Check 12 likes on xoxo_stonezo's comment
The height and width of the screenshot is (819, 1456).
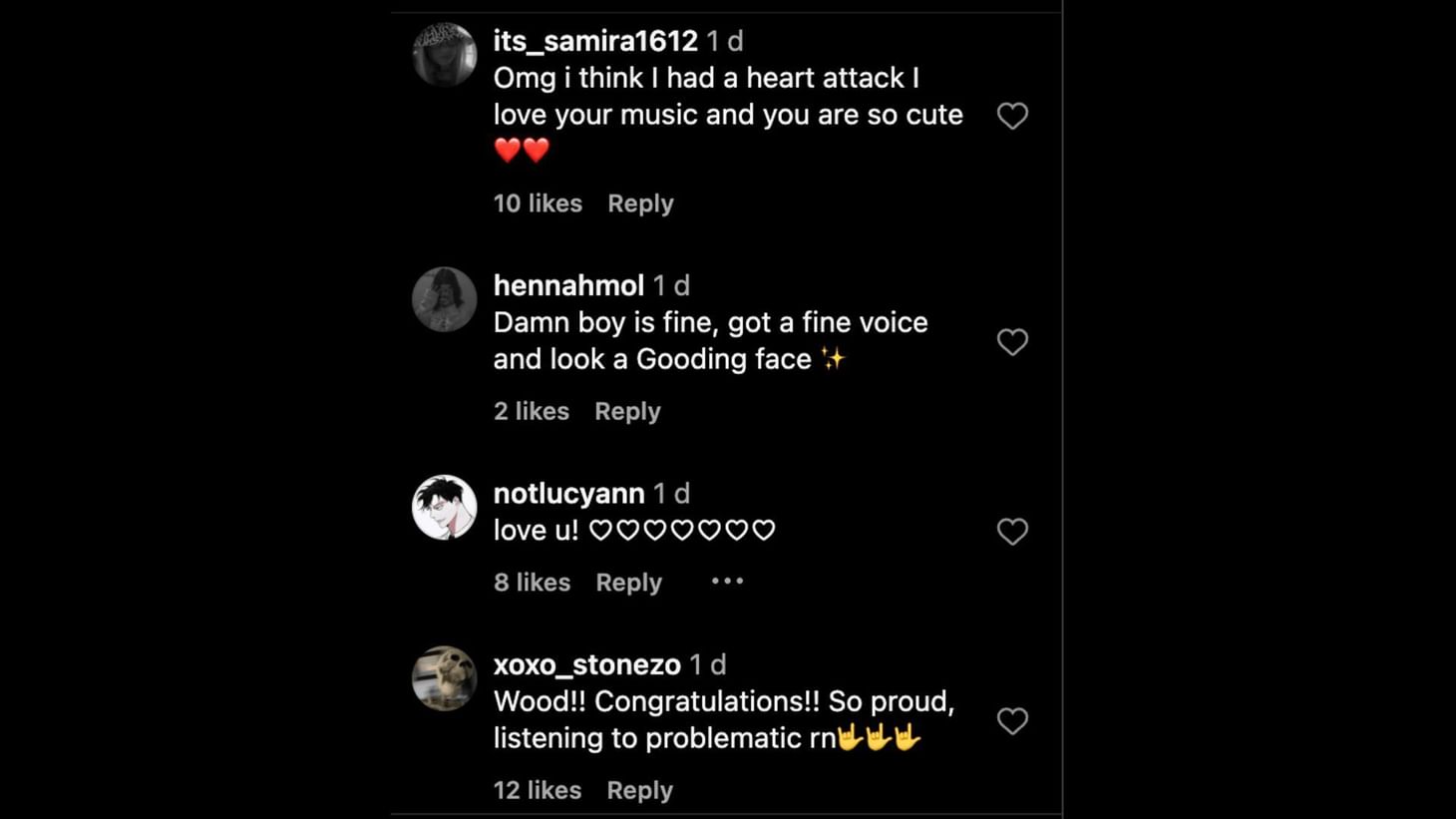pos(537,790)
